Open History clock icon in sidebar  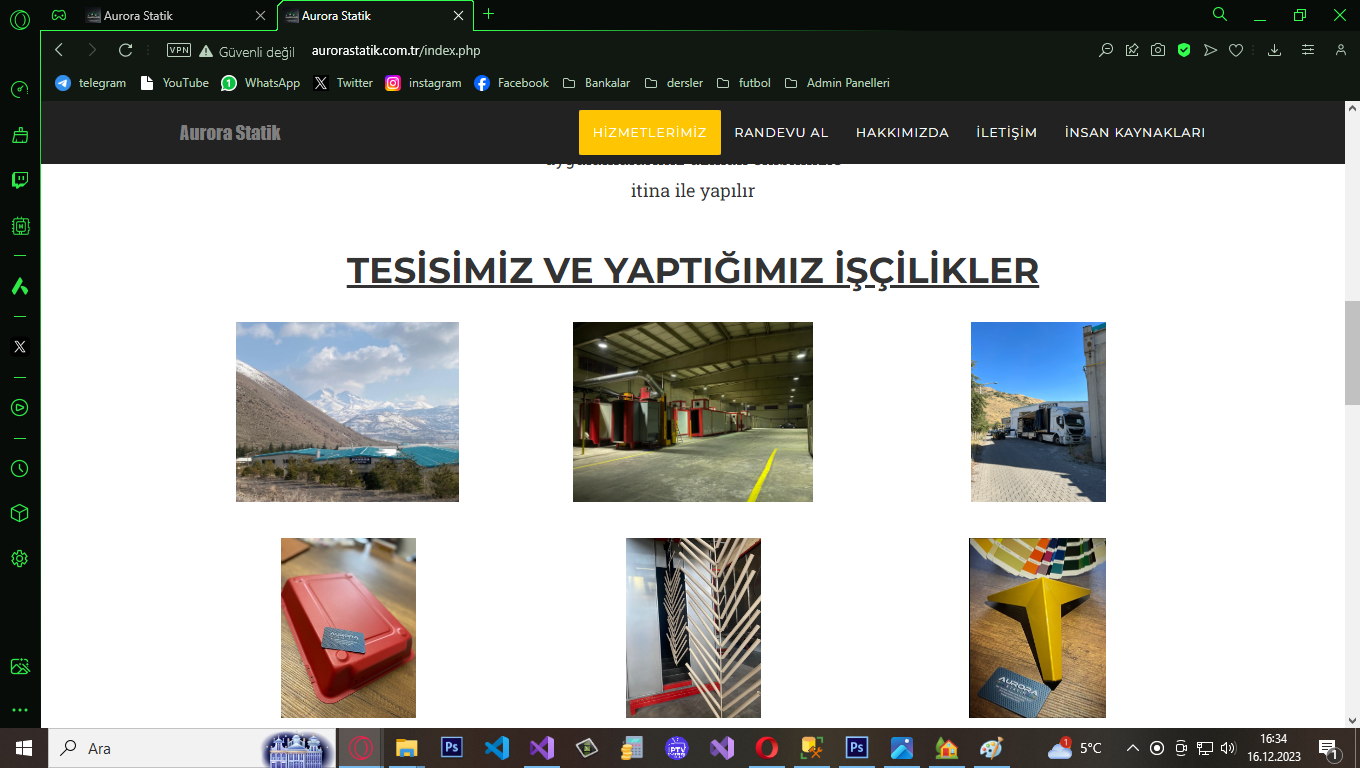pyautogui.click(x=19, y=469)
